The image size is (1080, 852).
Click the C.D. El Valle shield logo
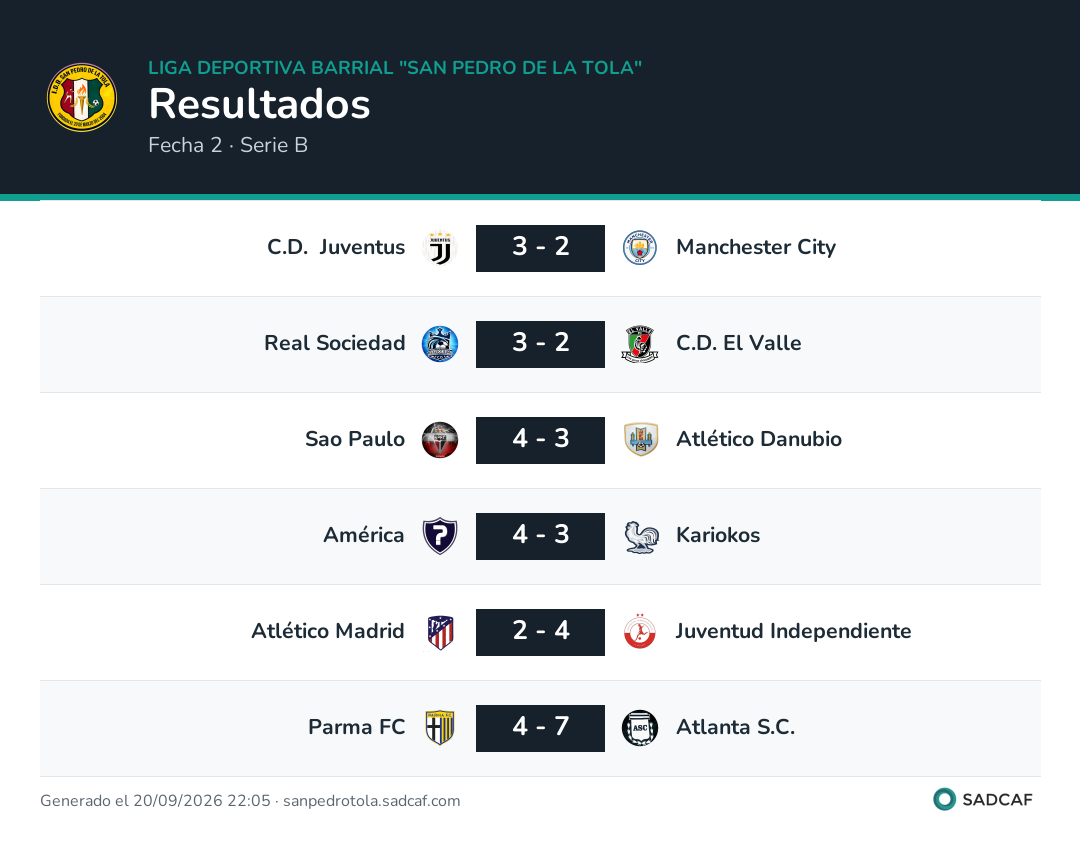tap(640, 344)
